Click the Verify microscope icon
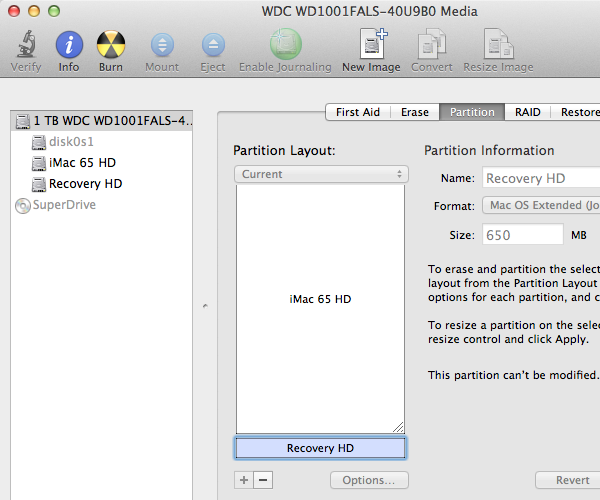The height and width of the screenshot is (500, 600). (x=26, y=44)
